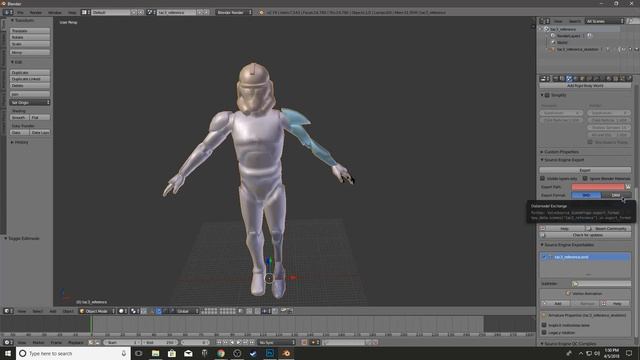
Task: Click the Render properties tab icon
Action: 556,78
